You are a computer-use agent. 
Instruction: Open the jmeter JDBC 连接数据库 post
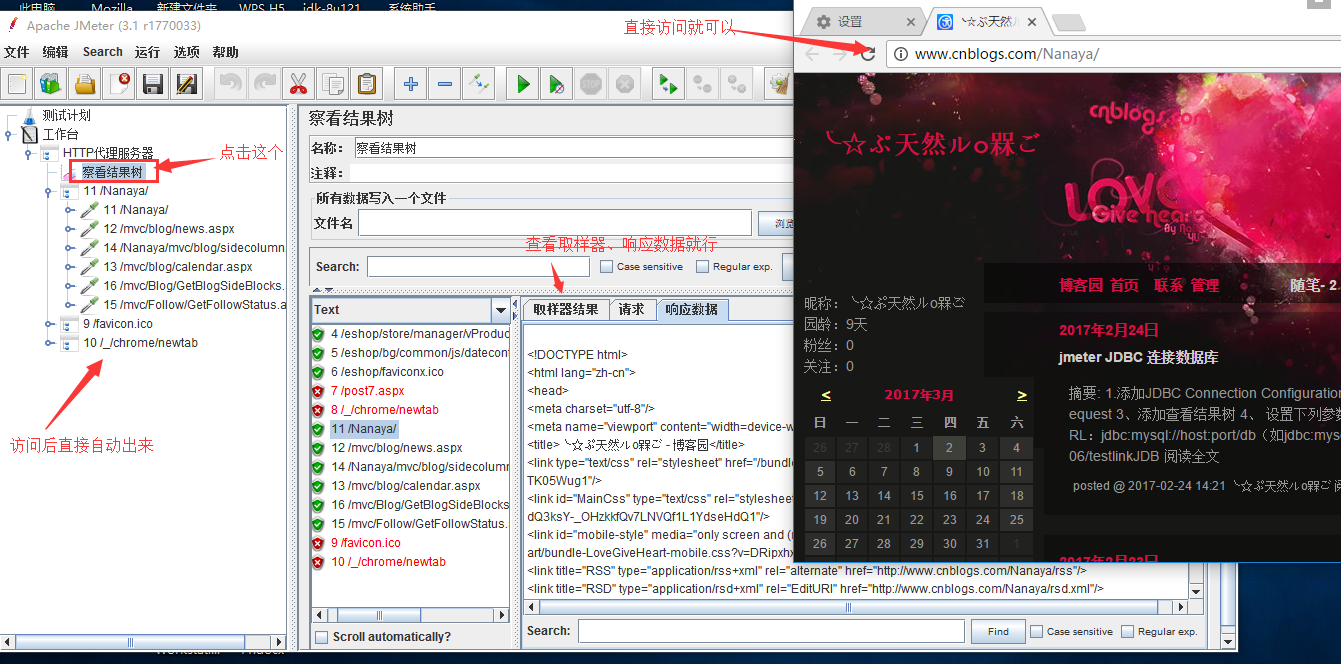click(1139, 357)
